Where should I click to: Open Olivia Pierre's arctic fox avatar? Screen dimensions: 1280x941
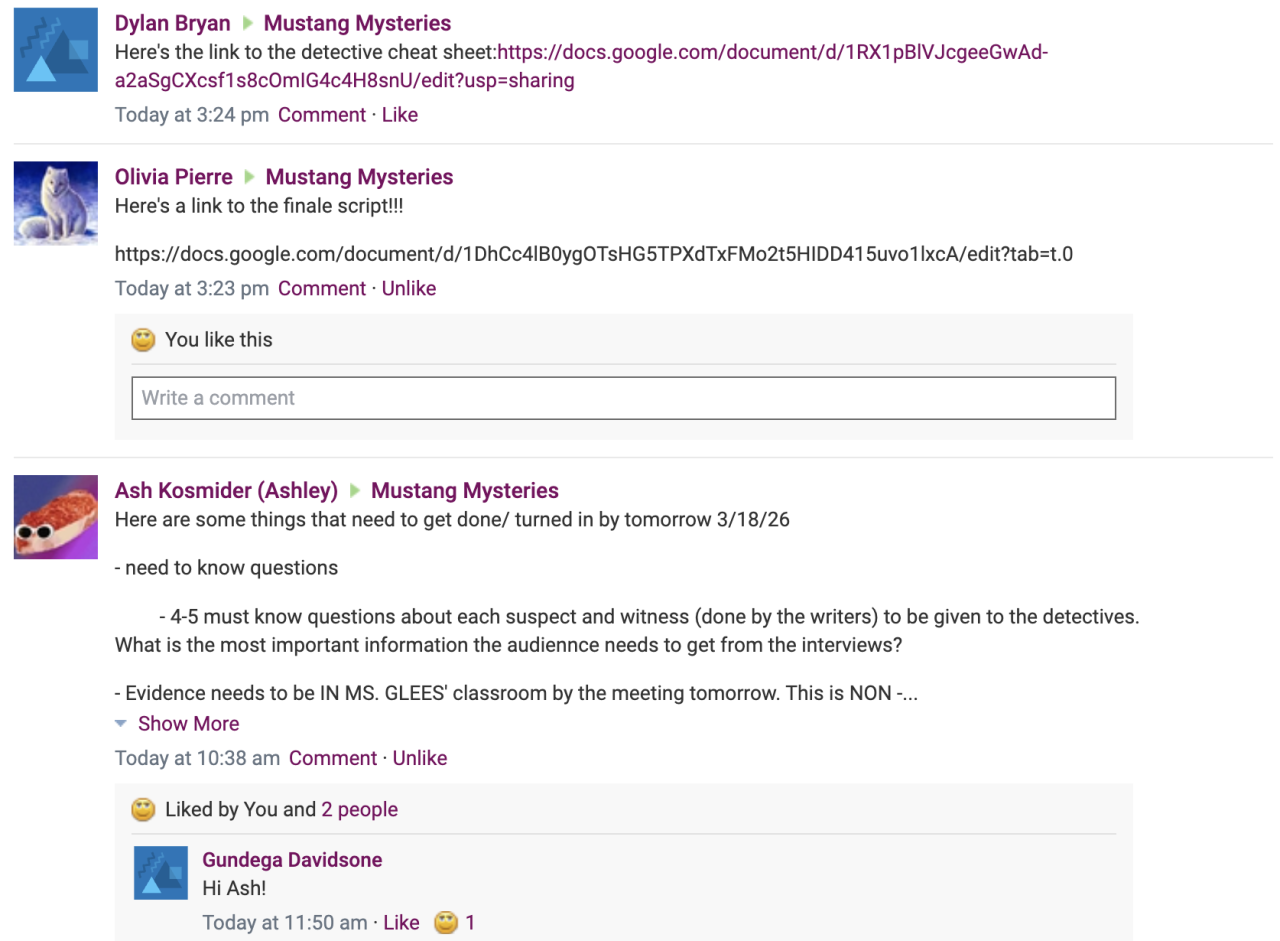click(x=55, y=204)
